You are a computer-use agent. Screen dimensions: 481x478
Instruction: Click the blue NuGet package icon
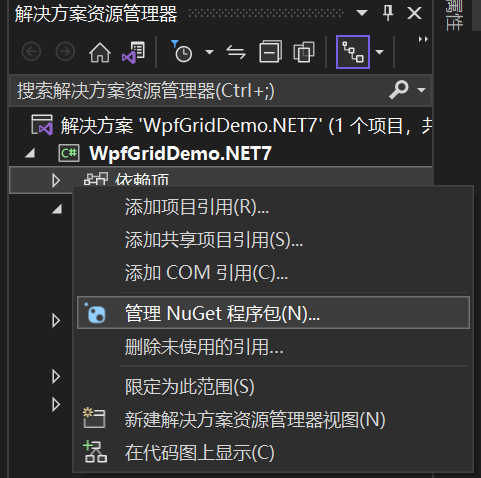click(96, 313)
